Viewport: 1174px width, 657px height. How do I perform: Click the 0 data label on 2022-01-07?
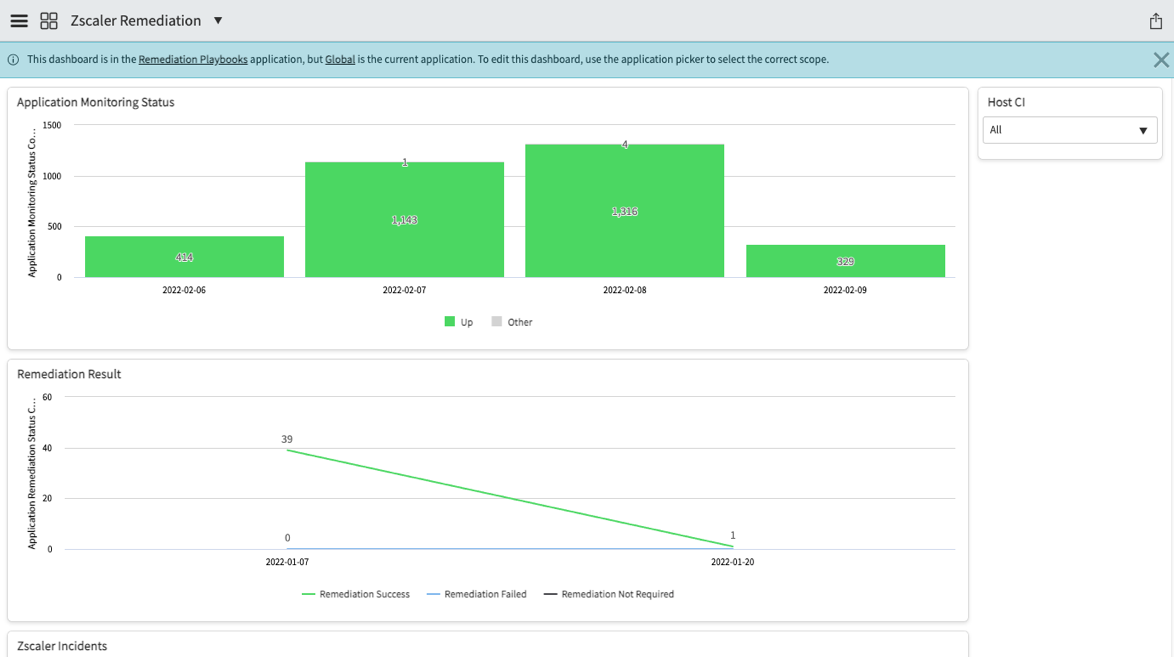[288, 537]
